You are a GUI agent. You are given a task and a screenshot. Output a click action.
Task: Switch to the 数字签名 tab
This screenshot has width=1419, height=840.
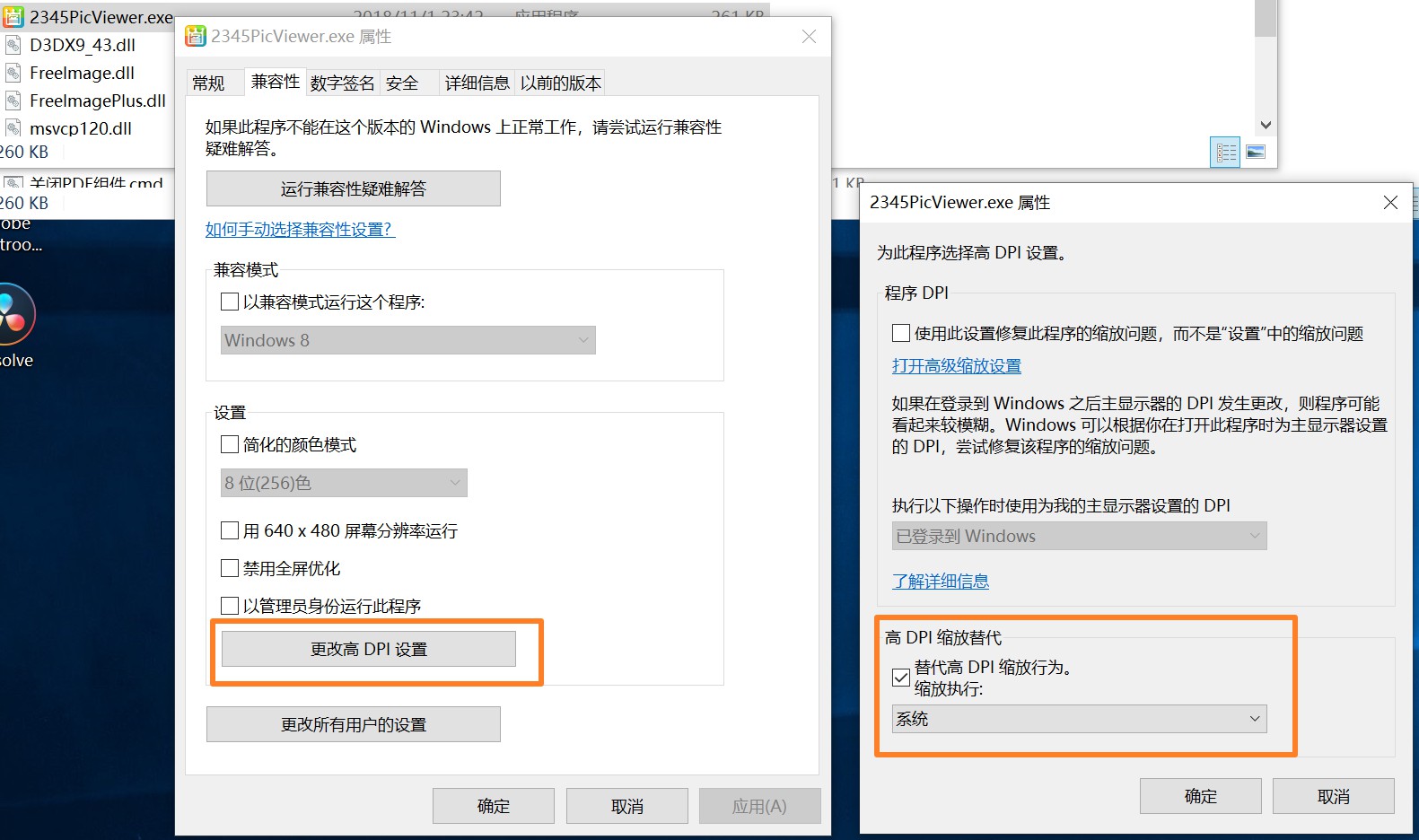tap(343, 83)
